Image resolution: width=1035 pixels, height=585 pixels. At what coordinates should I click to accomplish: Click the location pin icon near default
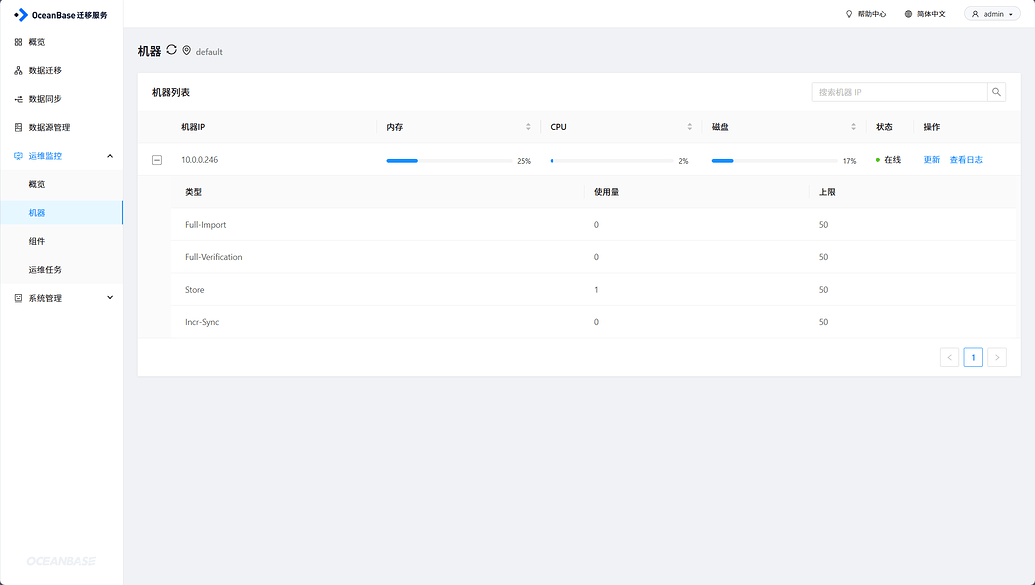[x=186, y=50]
